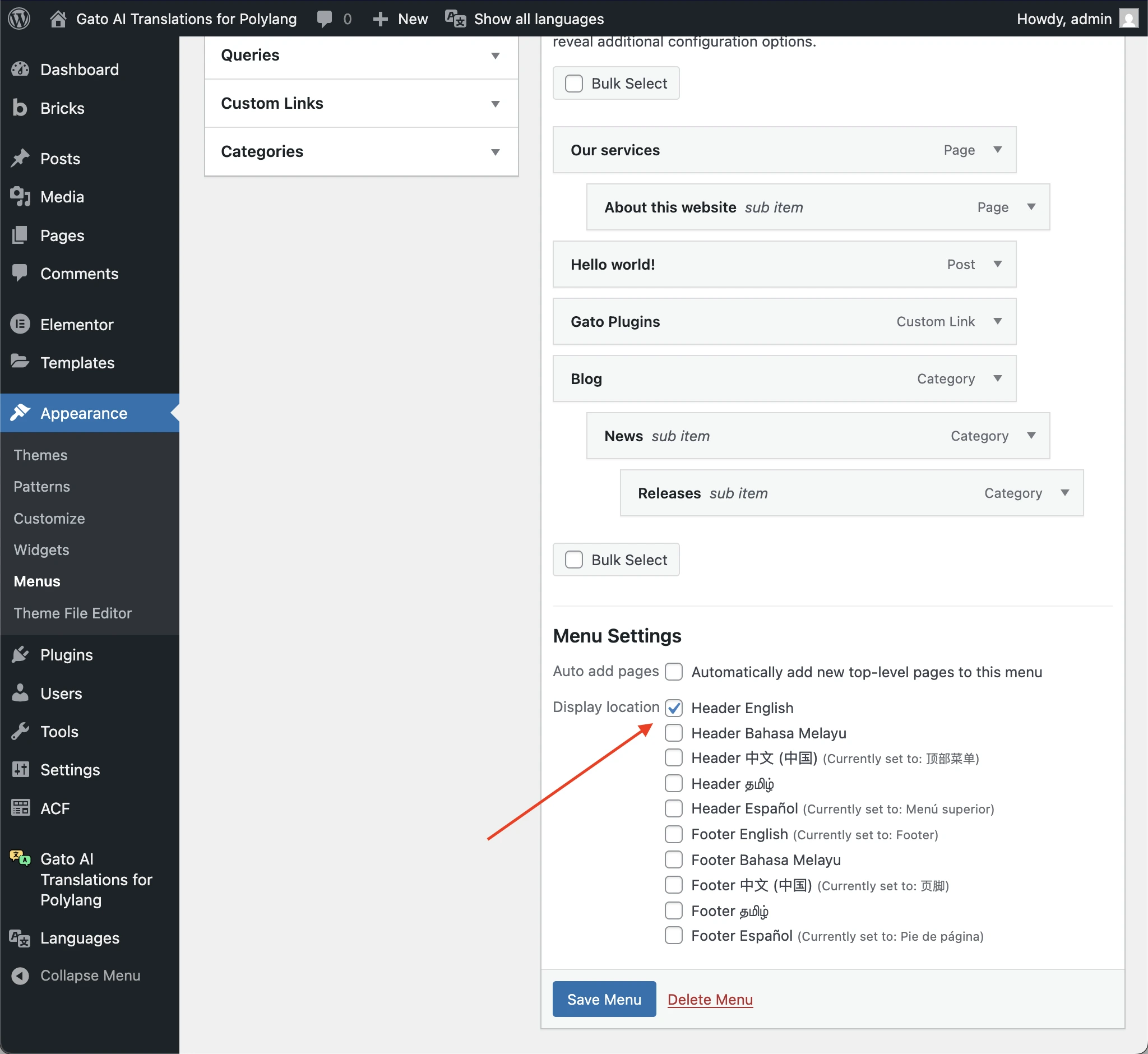Screen dimensions: 1148x1054
Task: Click the Collapse Menu arrow icon
Action: [20, 976]
